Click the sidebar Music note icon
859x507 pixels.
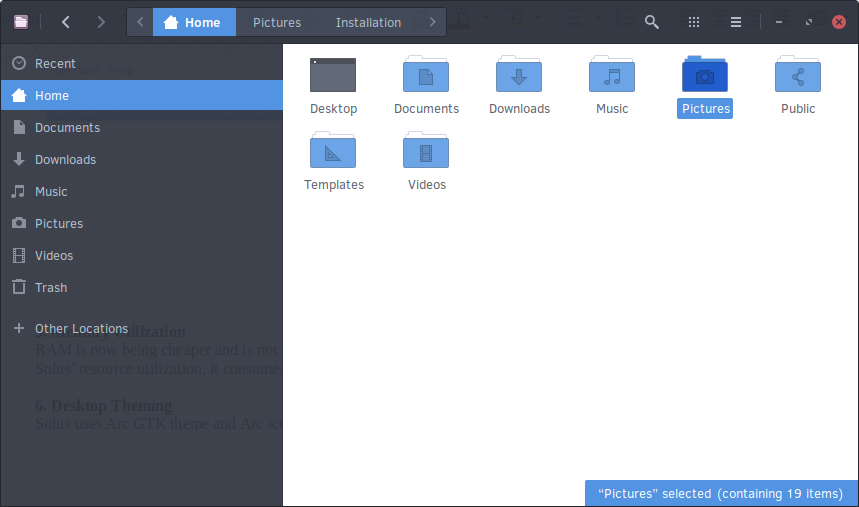click(x=19, y=191)
